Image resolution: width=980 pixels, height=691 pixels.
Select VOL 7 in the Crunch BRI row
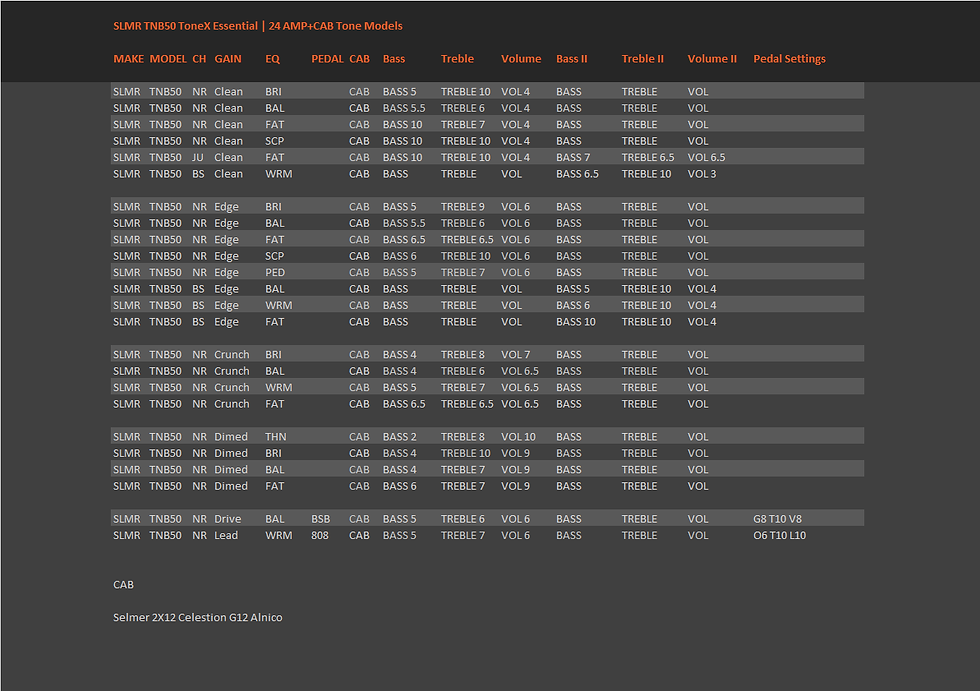click(x=515, y=355)
